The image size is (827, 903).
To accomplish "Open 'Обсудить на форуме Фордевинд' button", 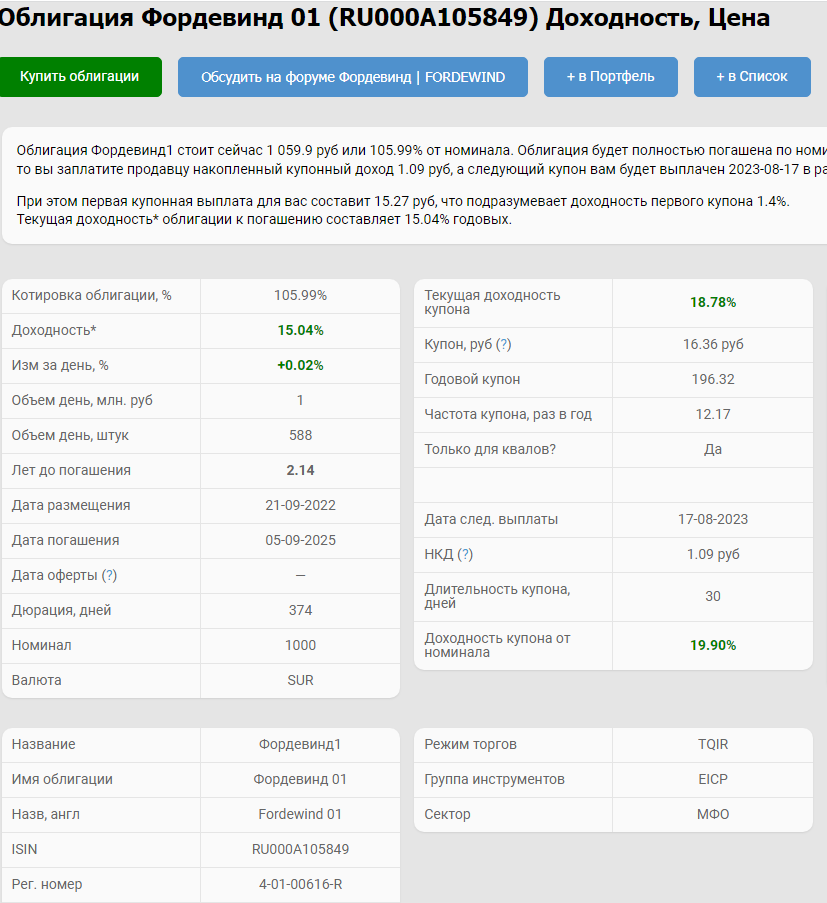I will click(x=352, y=77).
